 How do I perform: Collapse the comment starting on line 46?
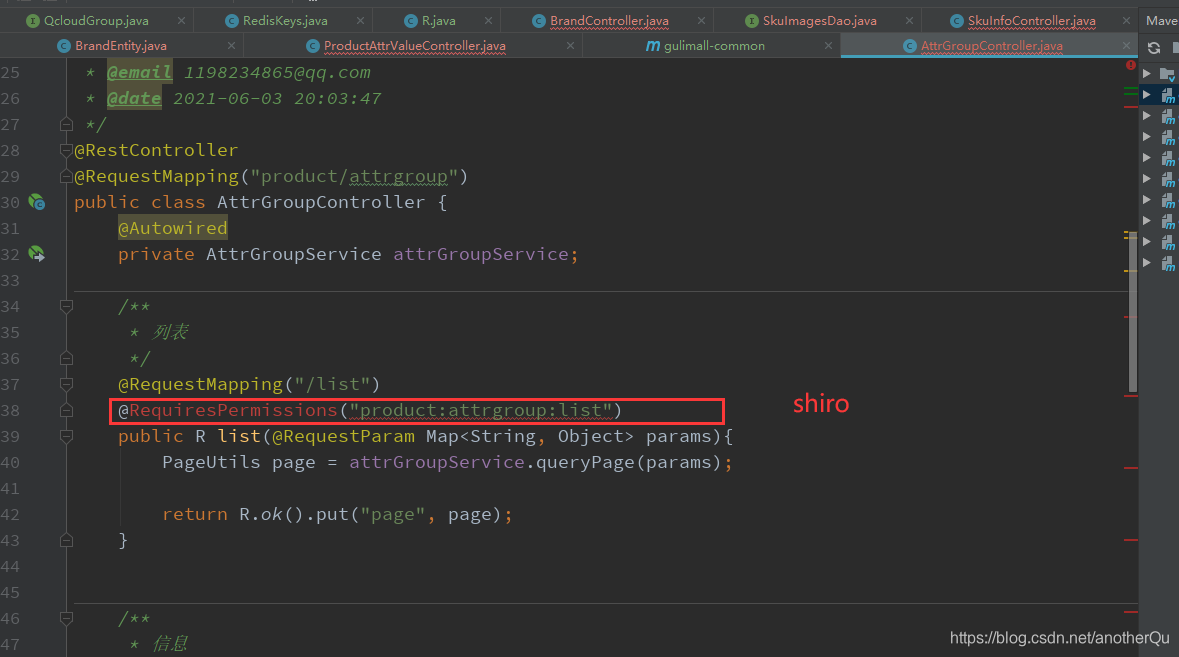[66, 619]
